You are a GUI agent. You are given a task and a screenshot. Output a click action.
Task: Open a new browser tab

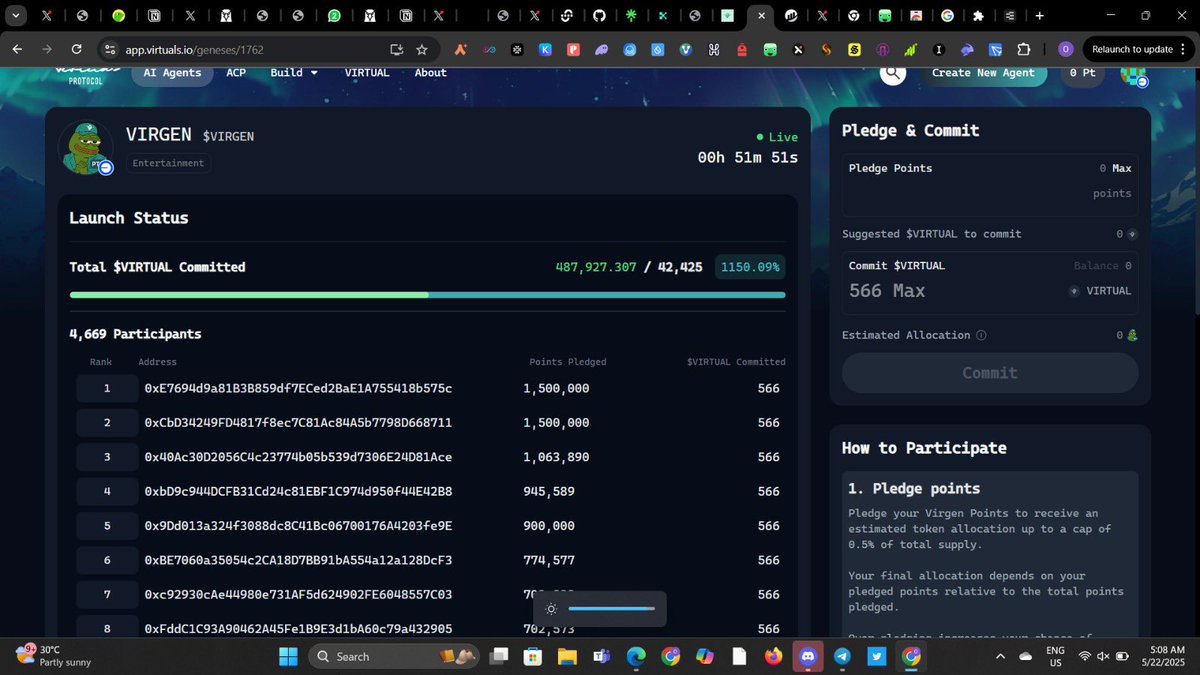1040,16
